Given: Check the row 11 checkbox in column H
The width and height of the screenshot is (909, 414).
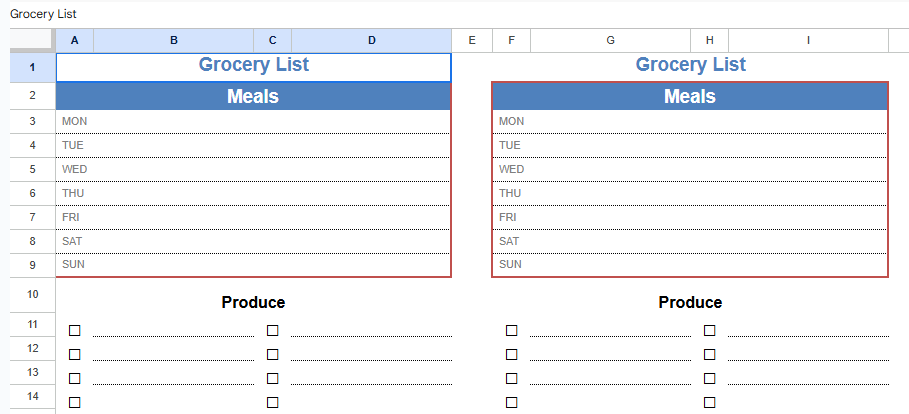Looking at the screenshot, I should [710, 330].
